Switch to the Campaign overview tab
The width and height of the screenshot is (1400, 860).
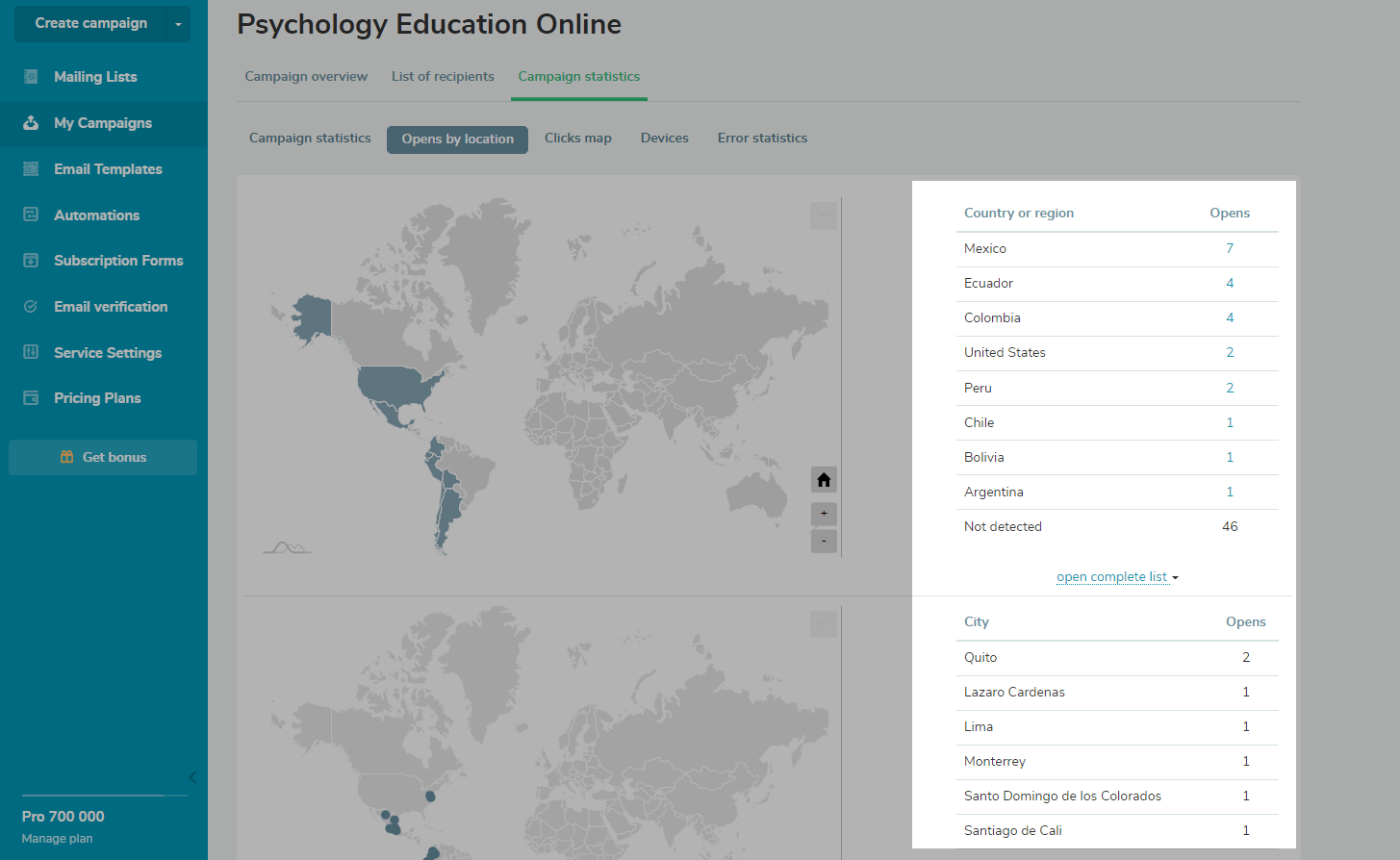pos(306,77)
